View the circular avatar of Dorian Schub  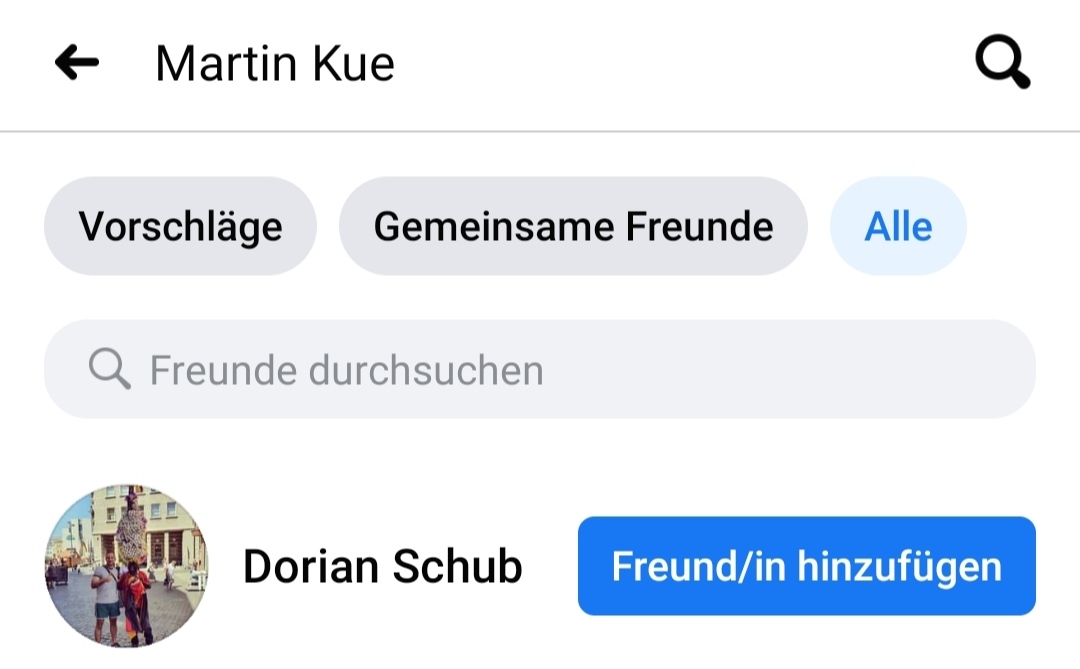[126, 566]
